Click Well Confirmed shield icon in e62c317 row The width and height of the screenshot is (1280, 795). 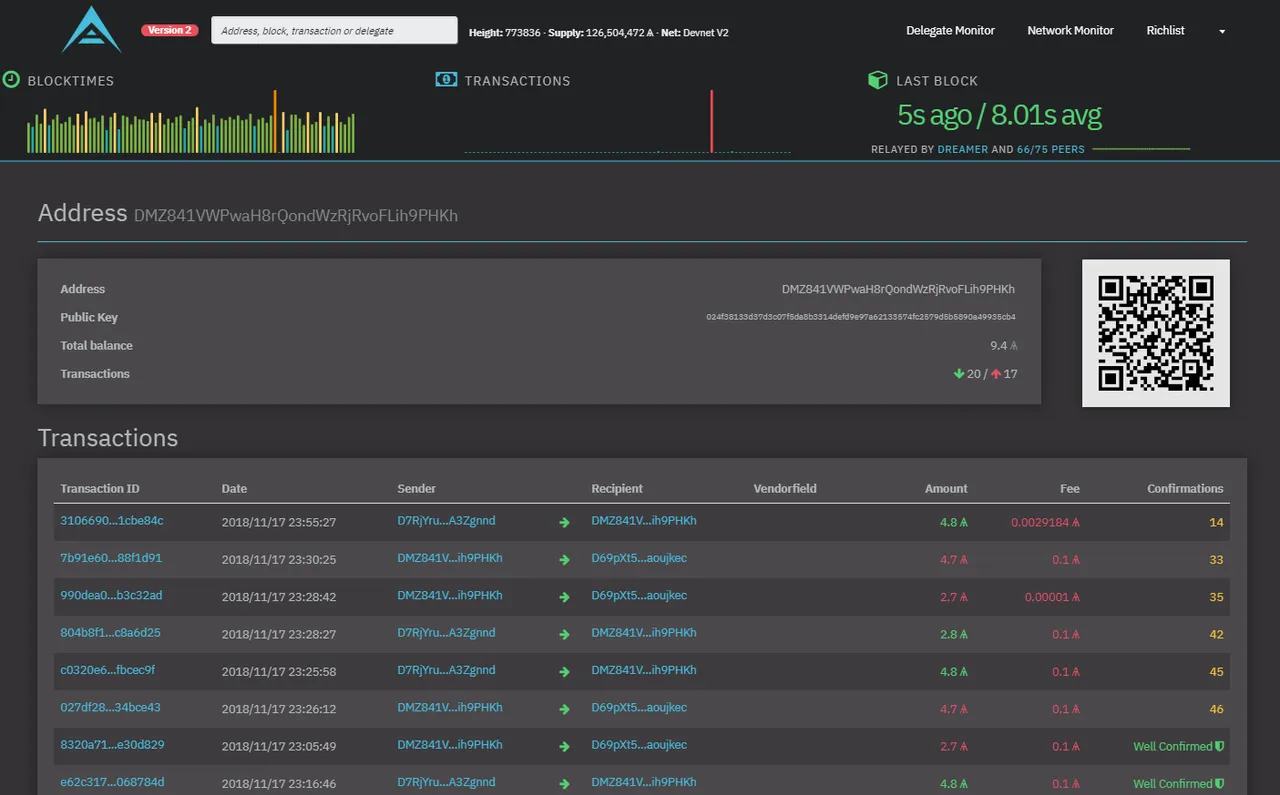1220,784
